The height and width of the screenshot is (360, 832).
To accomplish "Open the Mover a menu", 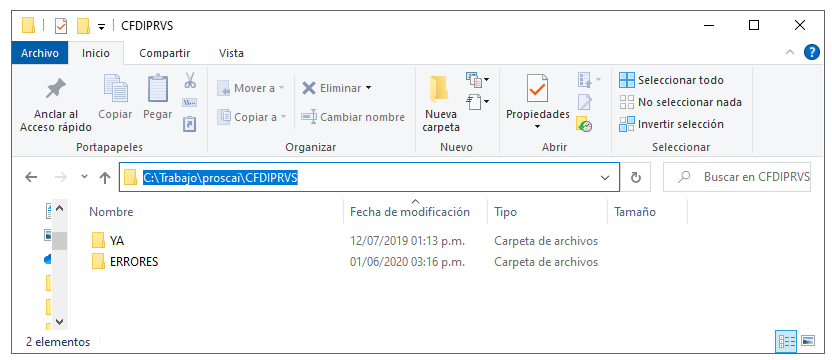I will point(252,89).
